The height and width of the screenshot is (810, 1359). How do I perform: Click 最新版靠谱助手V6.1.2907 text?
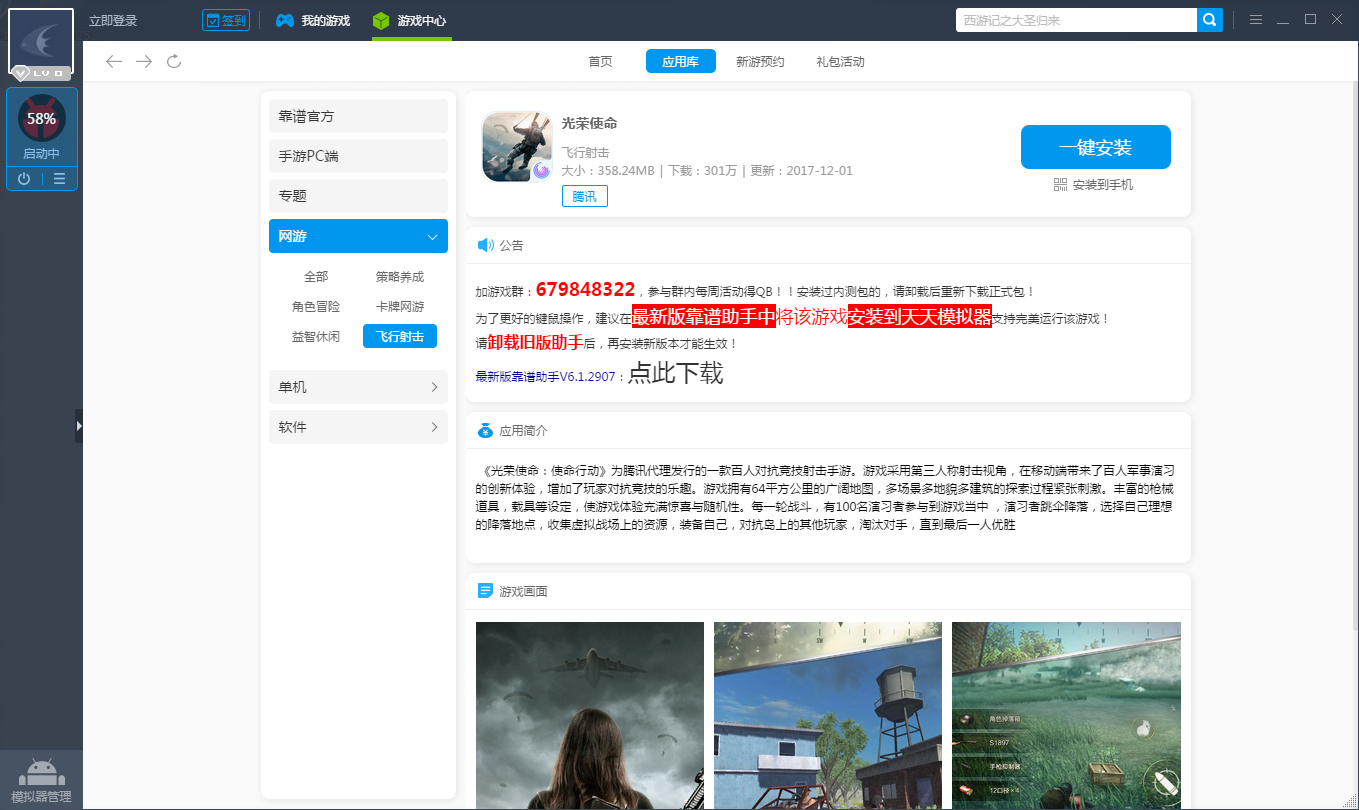point(547,377)
